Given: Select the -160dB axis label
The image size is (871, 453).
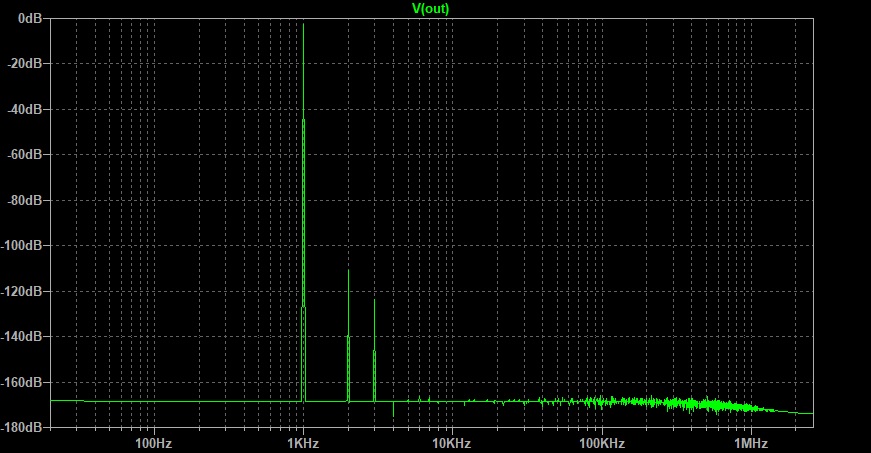Looking at the screenshot, I should click(x=22, y=382).
